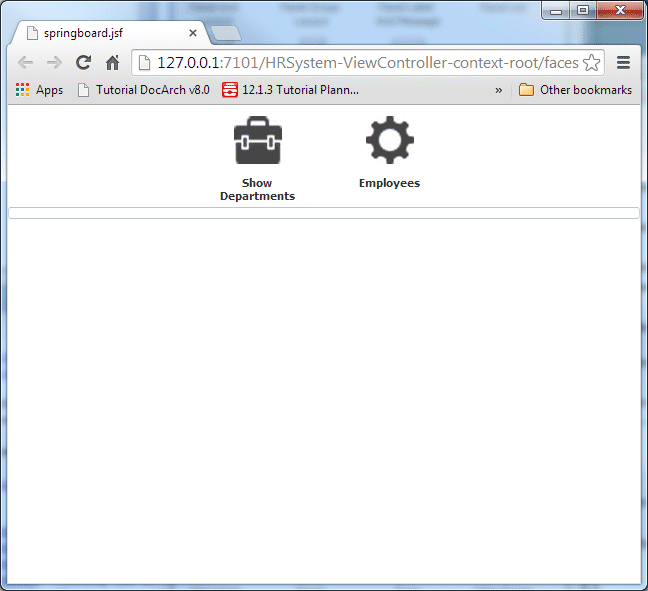Image resolution: width=648 pixels, height=591 pixels.
Task: Close the browser window
Action: [620, 10]
